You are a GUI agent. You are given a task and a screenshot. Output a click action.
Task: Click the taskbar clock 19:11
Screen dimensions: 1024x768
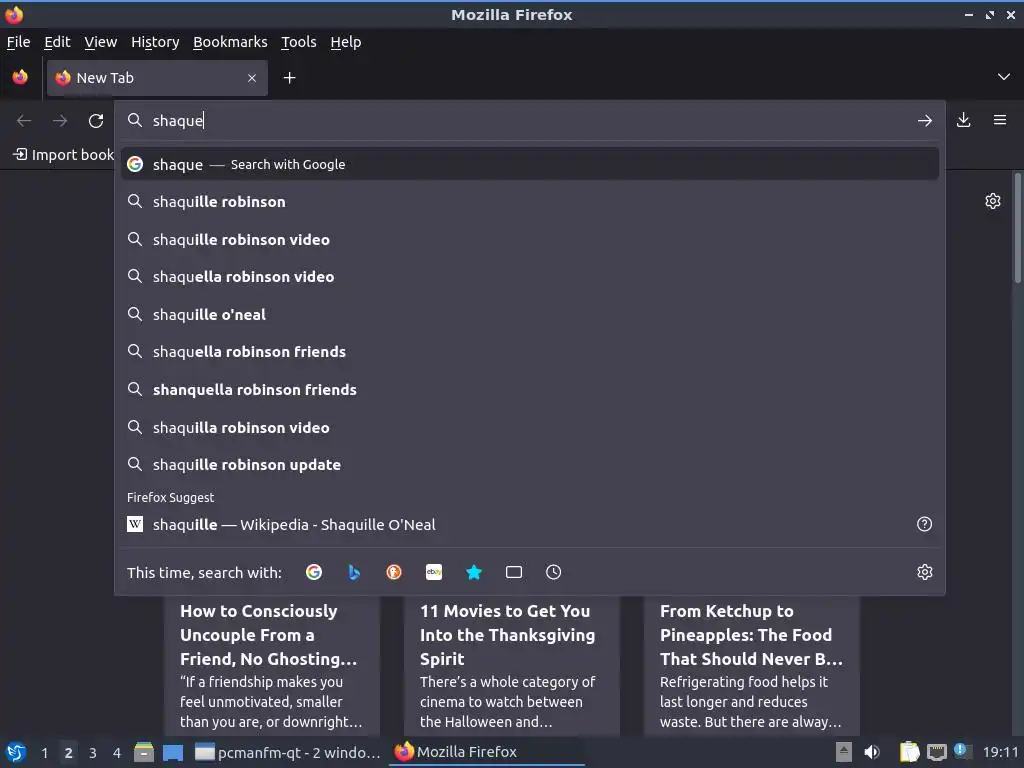tap(1000, 752)
